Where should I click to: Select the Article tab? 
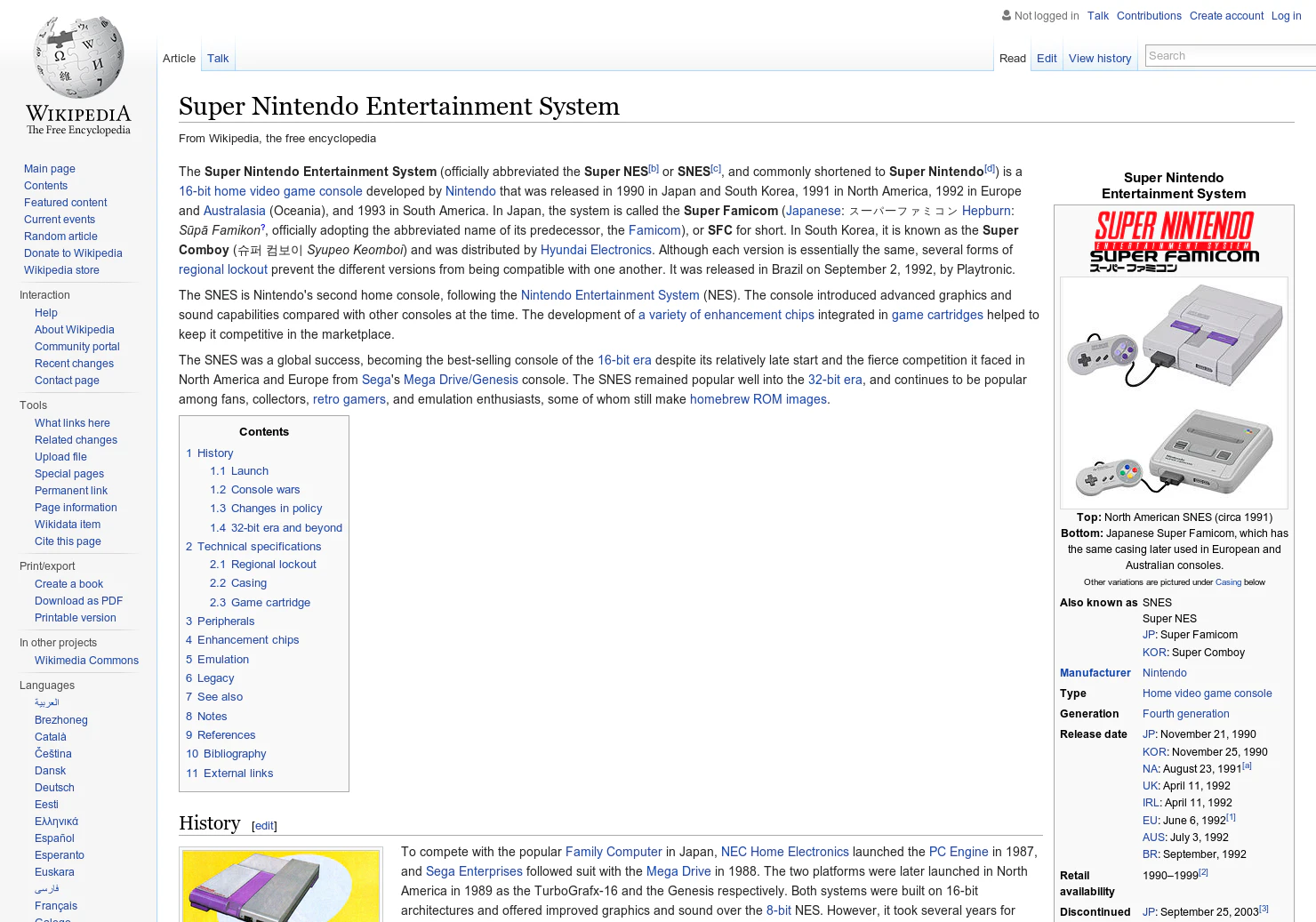tap(179, 58)
